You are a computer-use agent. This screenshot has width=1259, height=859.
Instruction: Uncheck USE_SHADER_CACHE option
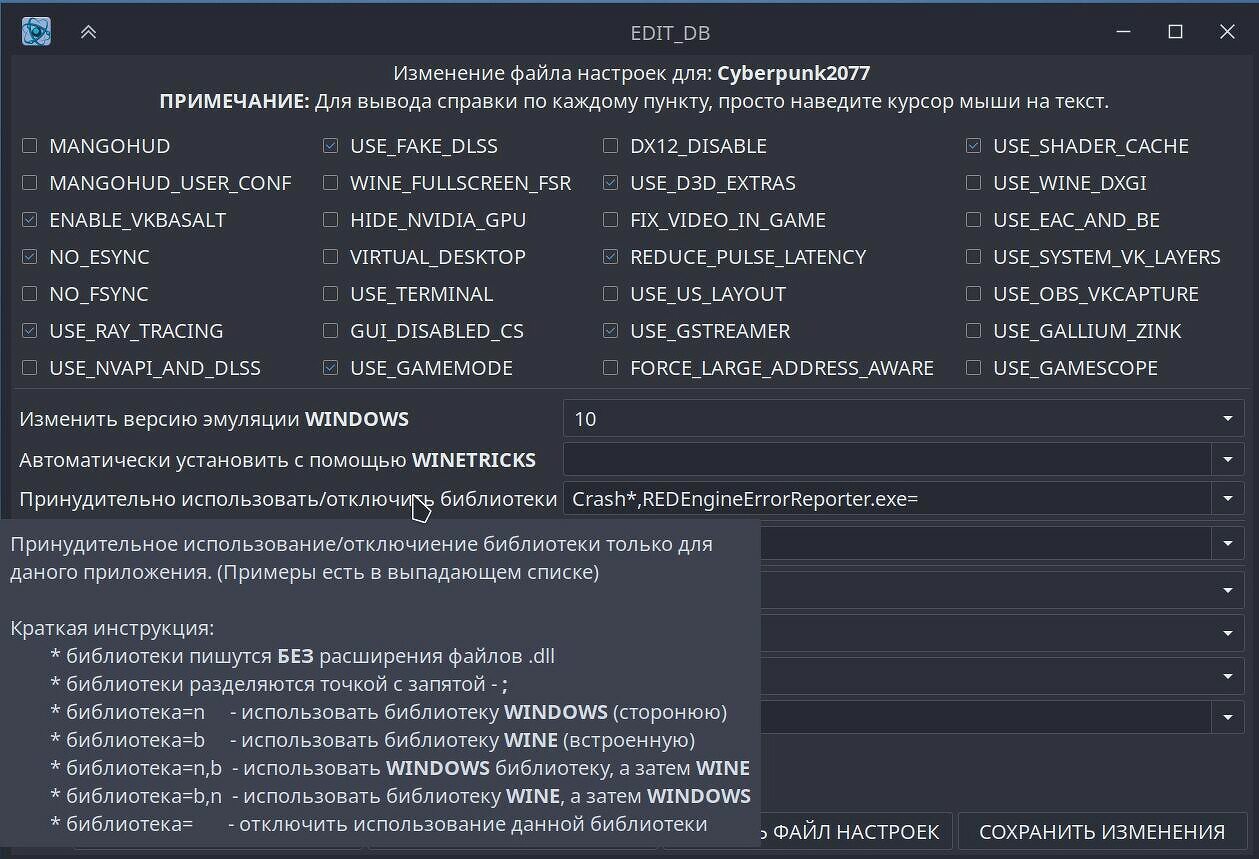974,146
